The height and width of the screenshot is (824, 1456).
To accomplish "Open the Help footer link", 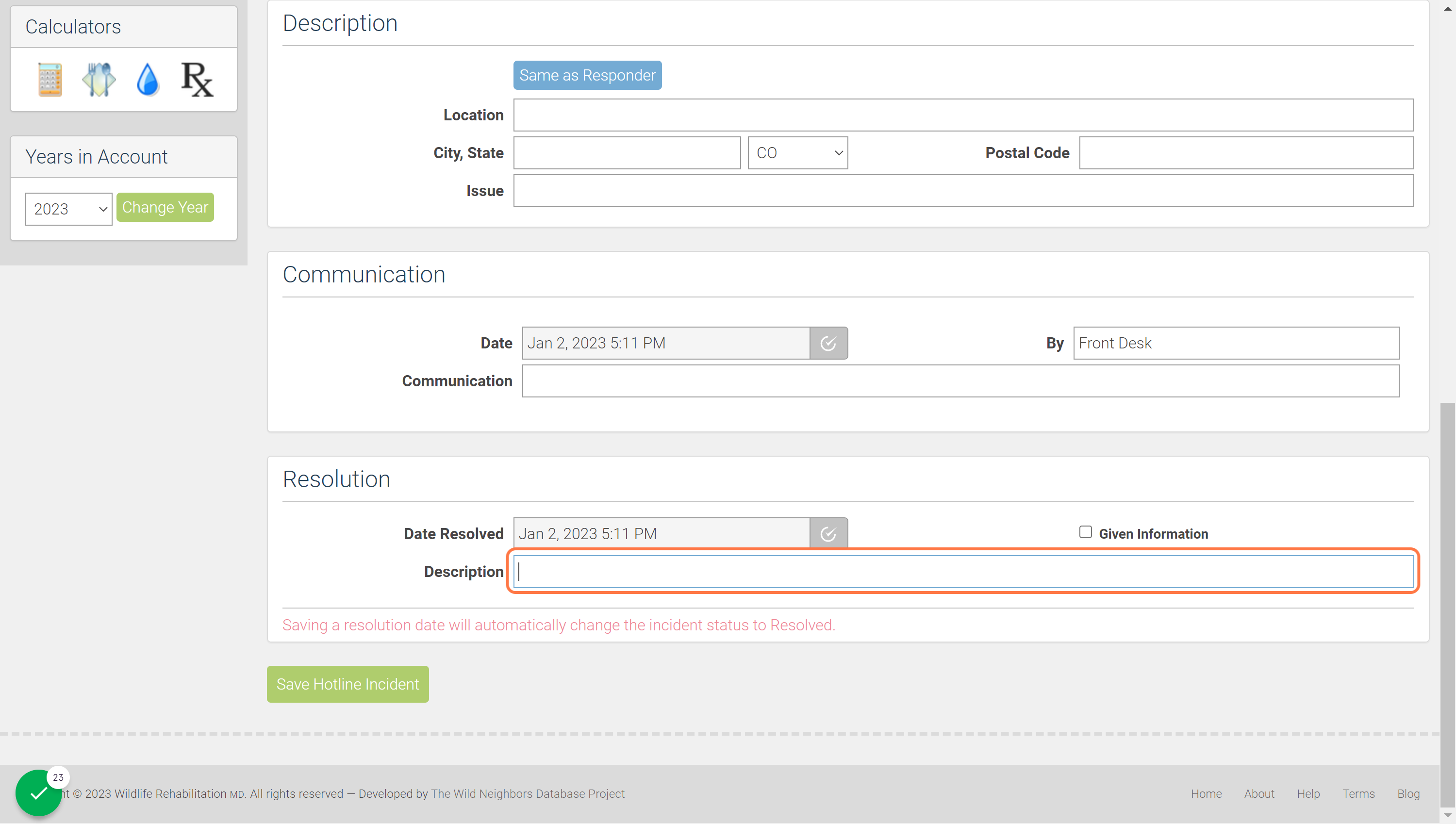I will pos(1308,793).
